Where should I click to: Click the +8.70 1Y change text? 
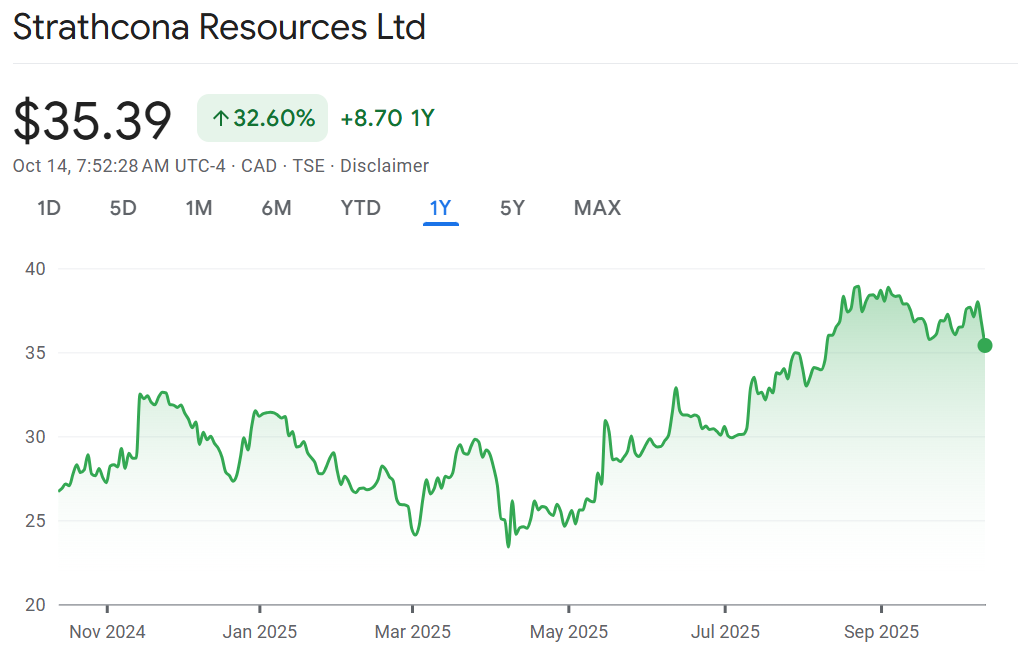coord(387,119)
